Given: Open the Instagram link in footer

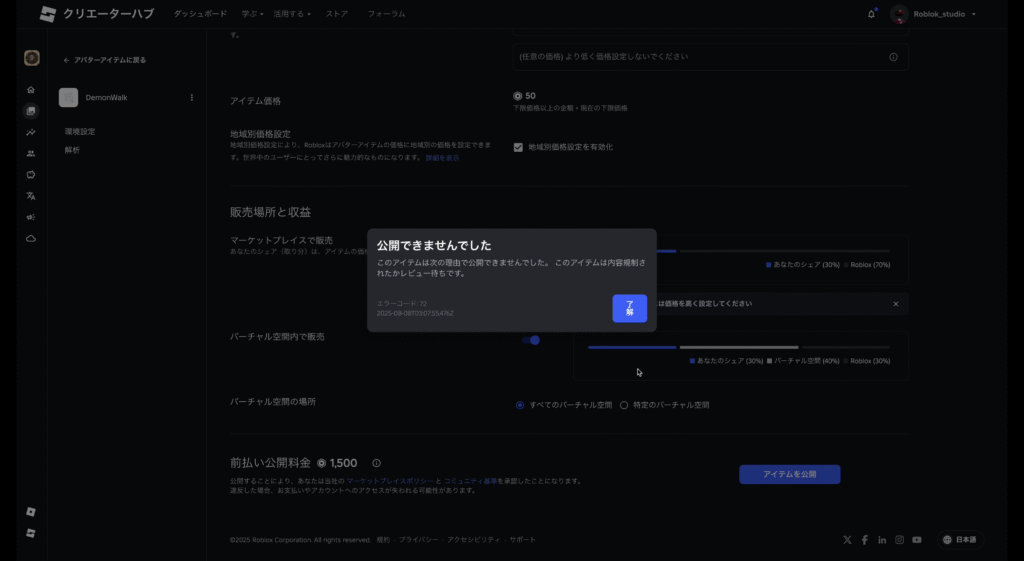Looking at the screenshot, I should (x=899, y=539).
